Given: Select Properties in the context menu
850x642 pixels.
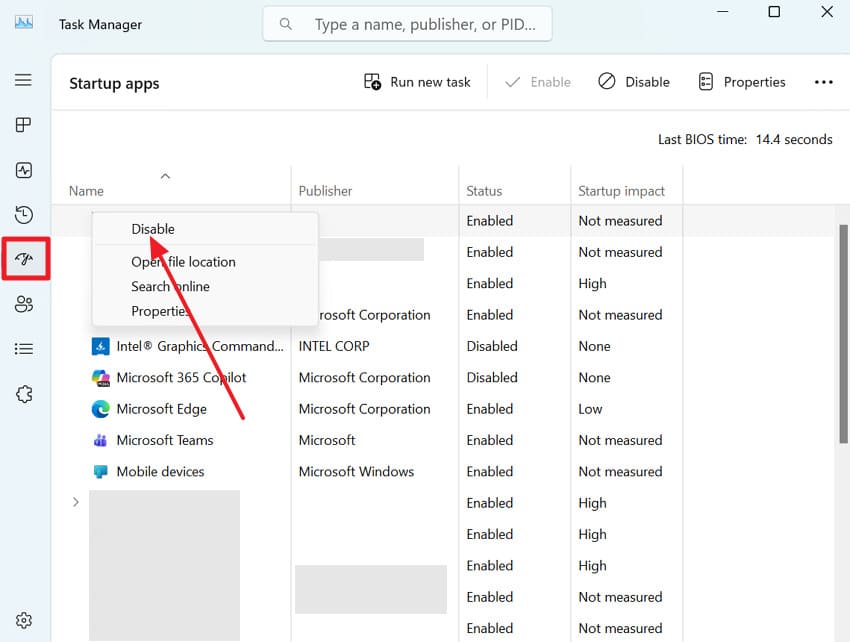Looking at the screenshot, I should click(162, 311).
